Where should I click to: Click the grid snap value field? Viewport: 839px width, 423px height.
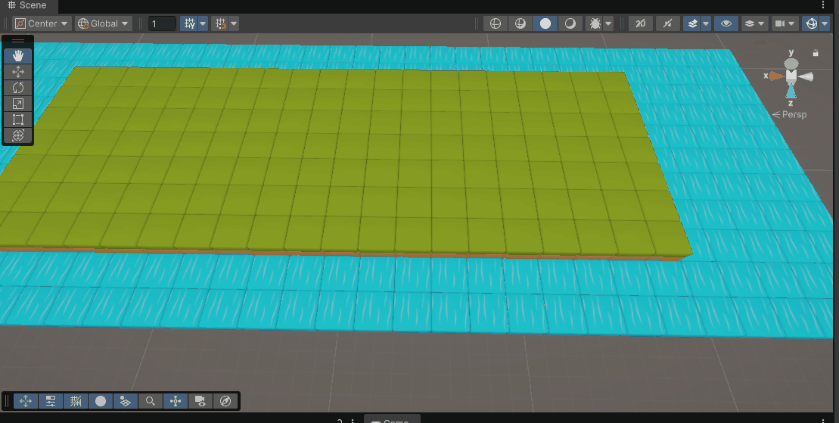(x=161, y=23)
